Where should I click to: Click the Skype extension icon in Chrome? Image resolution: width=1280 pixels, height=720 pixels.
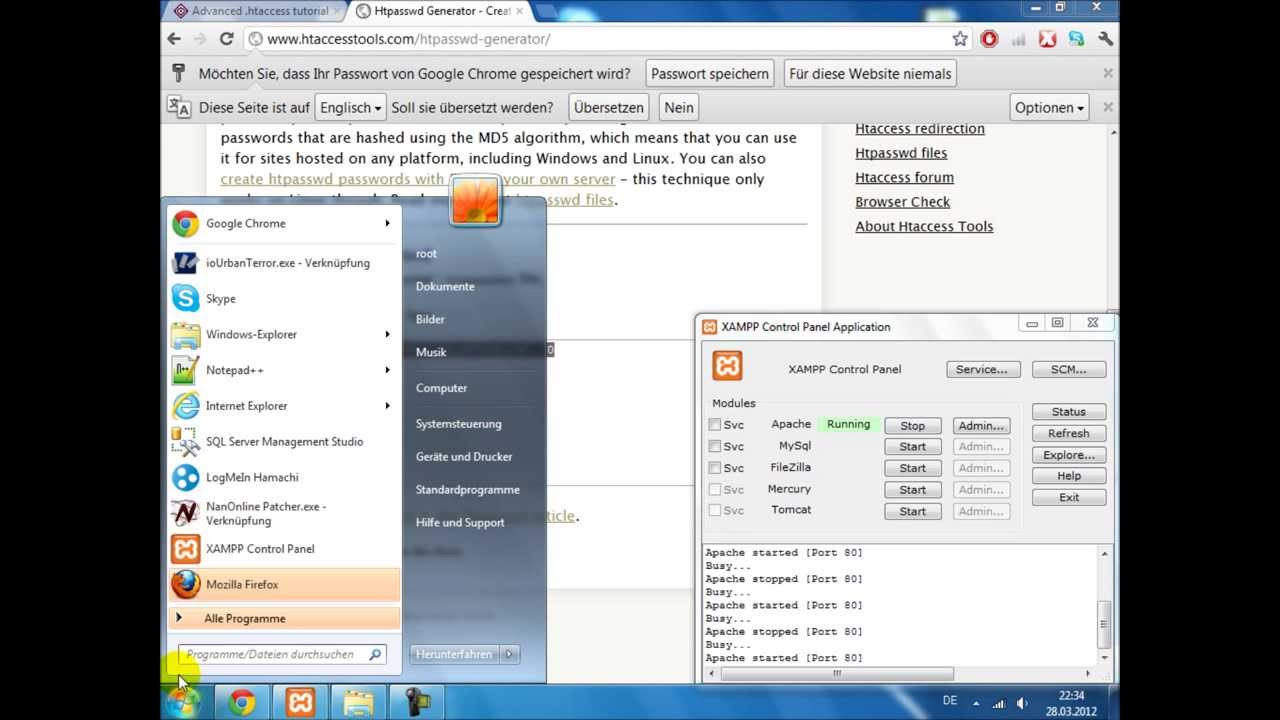point(1076,39)
